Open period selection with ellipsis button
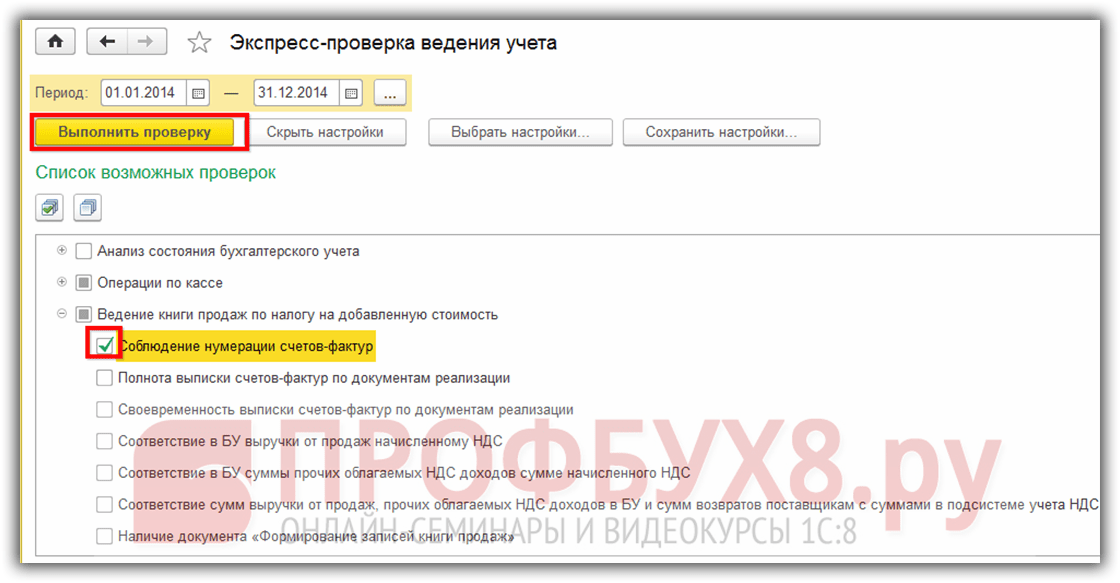 coord(390,93)
